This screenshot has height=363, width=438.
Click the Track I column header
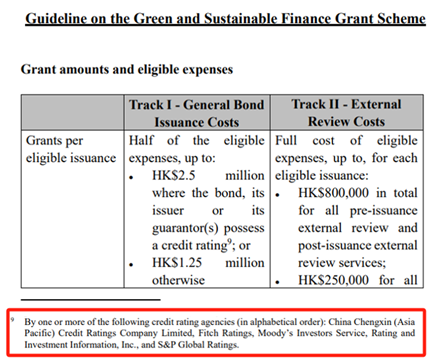197,113
